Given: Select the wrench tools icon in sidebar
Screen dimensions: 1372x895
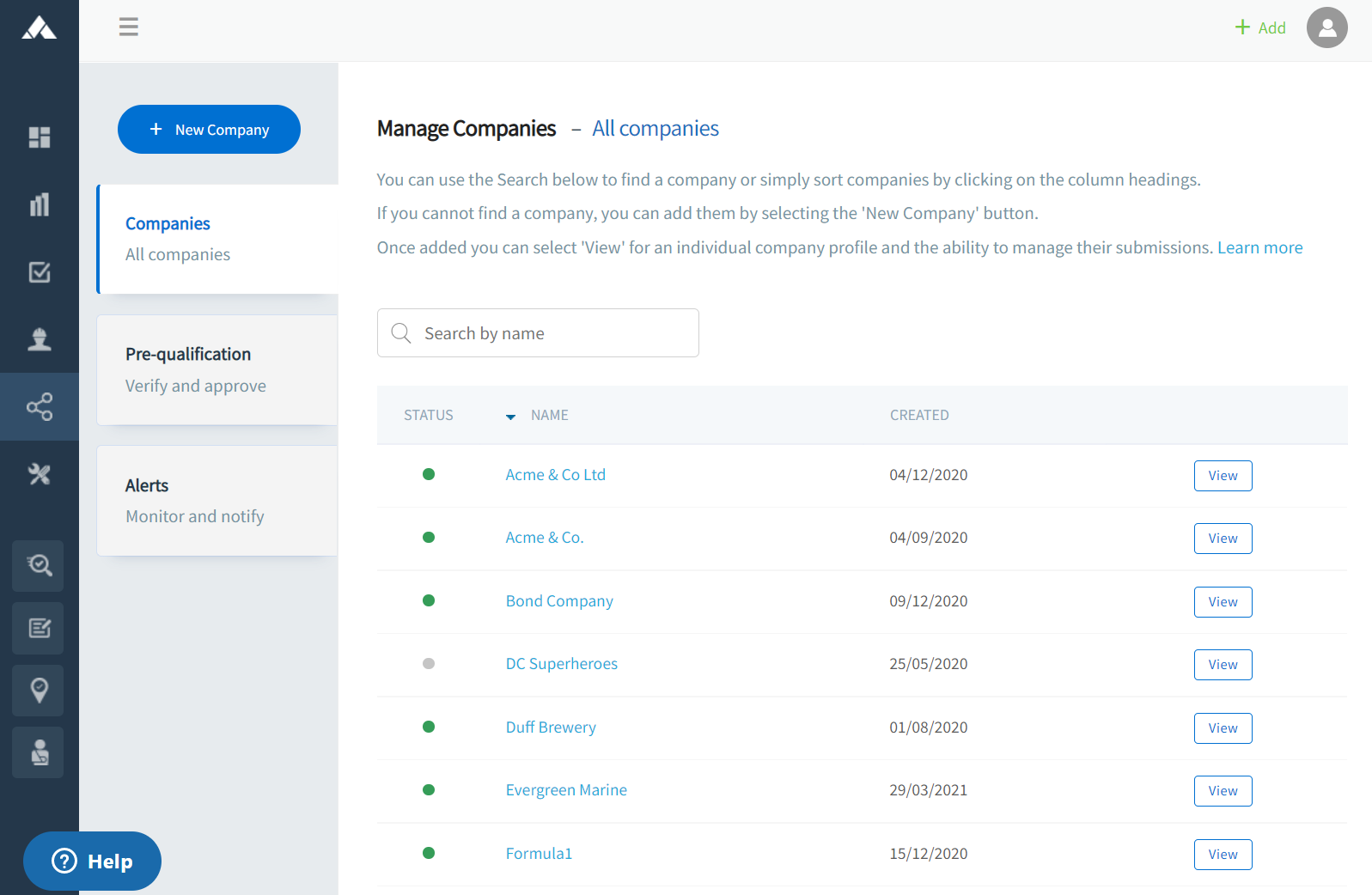Looking at the screenshot, I should [x=40, y=474].
